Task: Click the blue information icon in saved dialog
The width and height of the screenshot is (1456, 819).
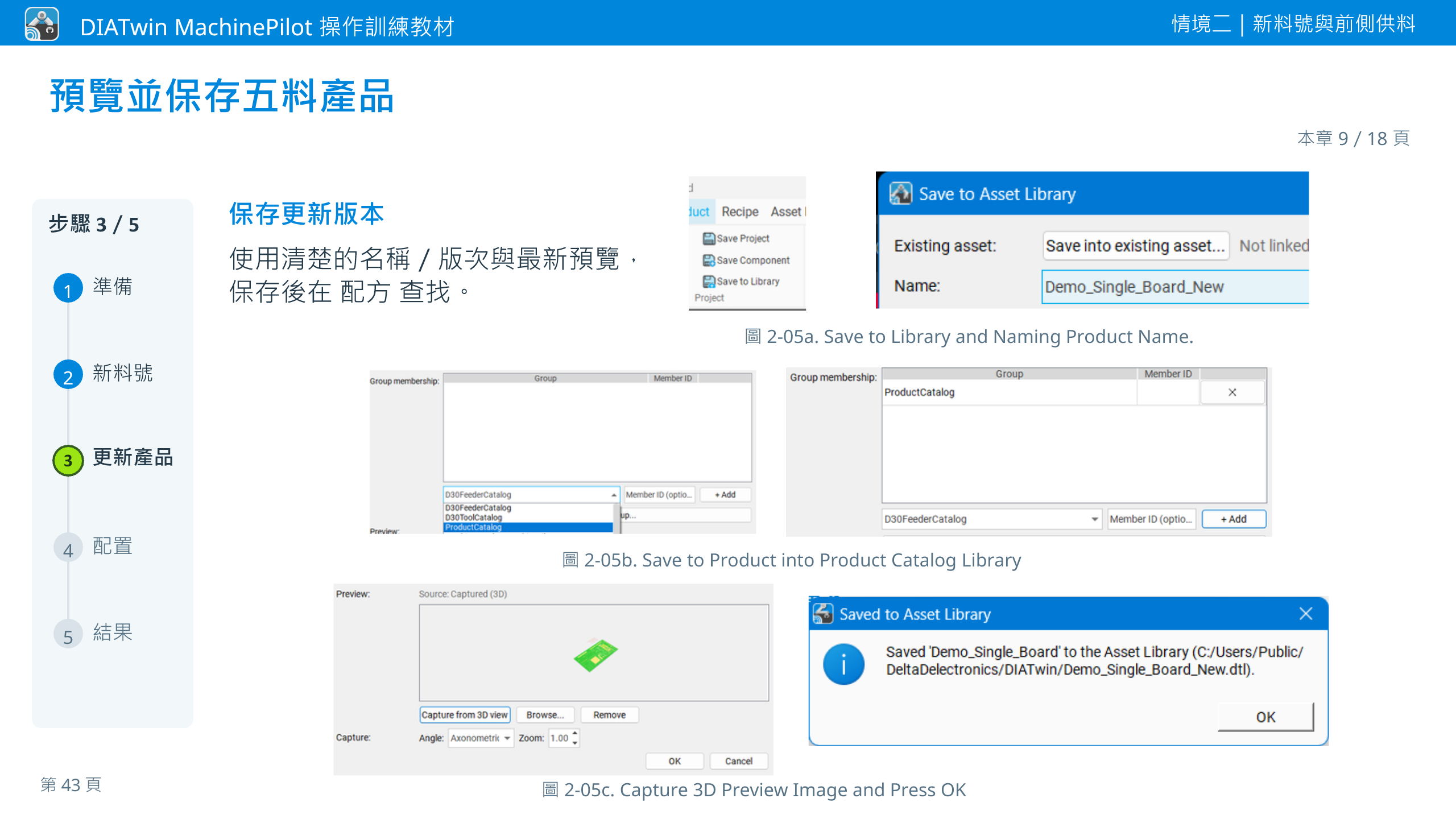Action: (x=843, y=664)
